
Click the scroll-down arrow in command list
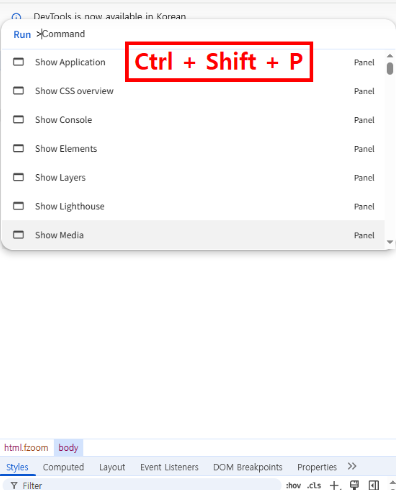point(390,242)
